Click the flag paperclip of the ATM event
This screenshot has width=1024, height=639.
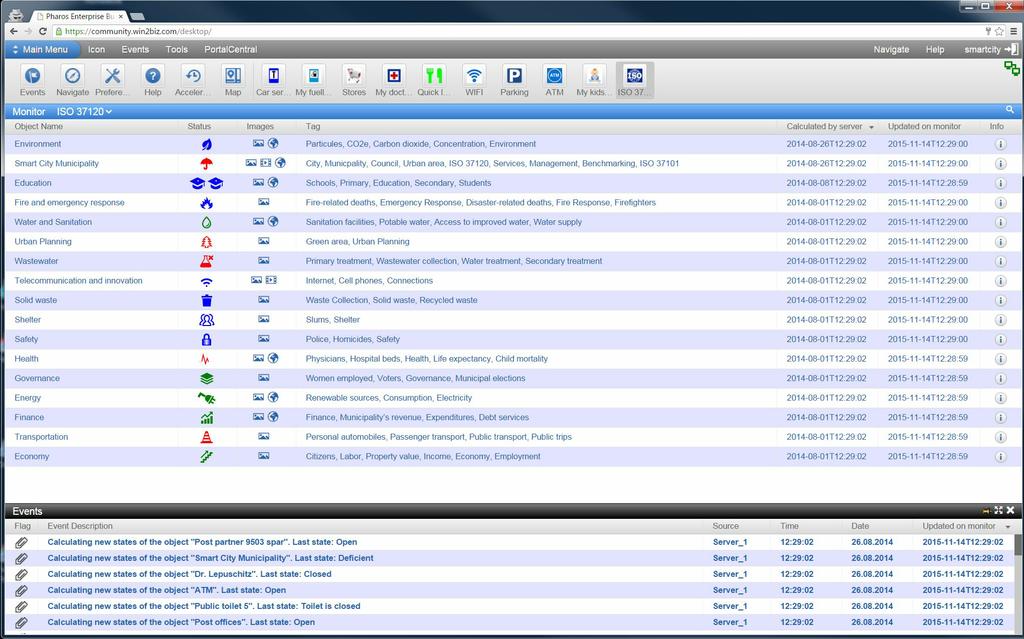pos(21,590)
